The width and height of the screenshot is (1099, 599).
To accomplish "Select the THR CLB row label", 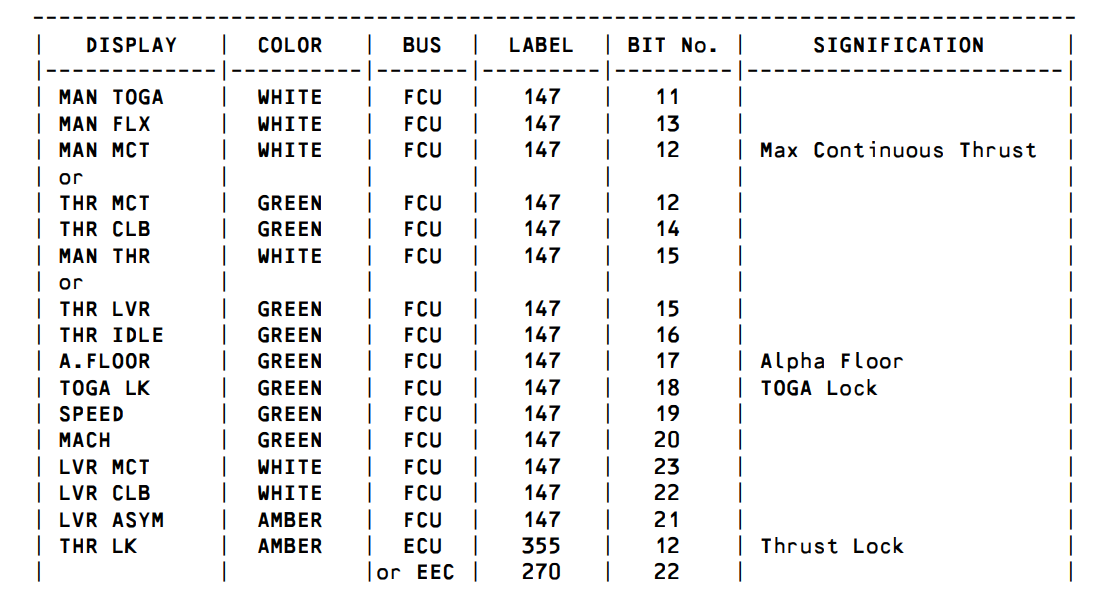I will tap(104, 229).
